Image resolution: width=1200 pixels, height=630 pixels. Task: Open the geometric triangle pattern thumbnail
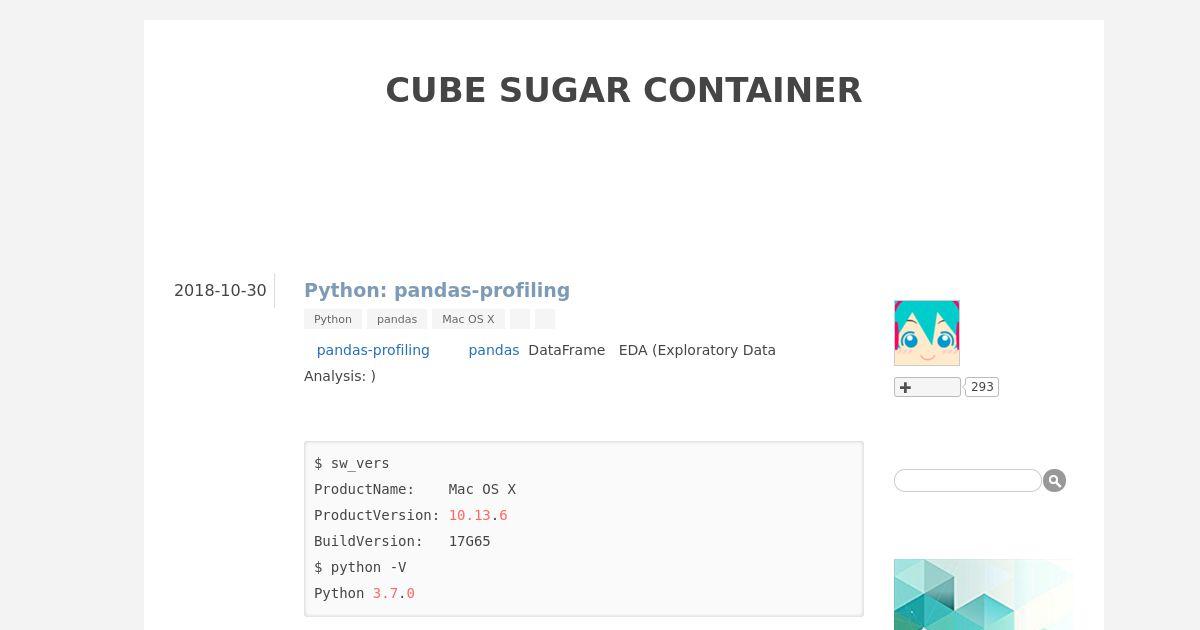point(984,594)
